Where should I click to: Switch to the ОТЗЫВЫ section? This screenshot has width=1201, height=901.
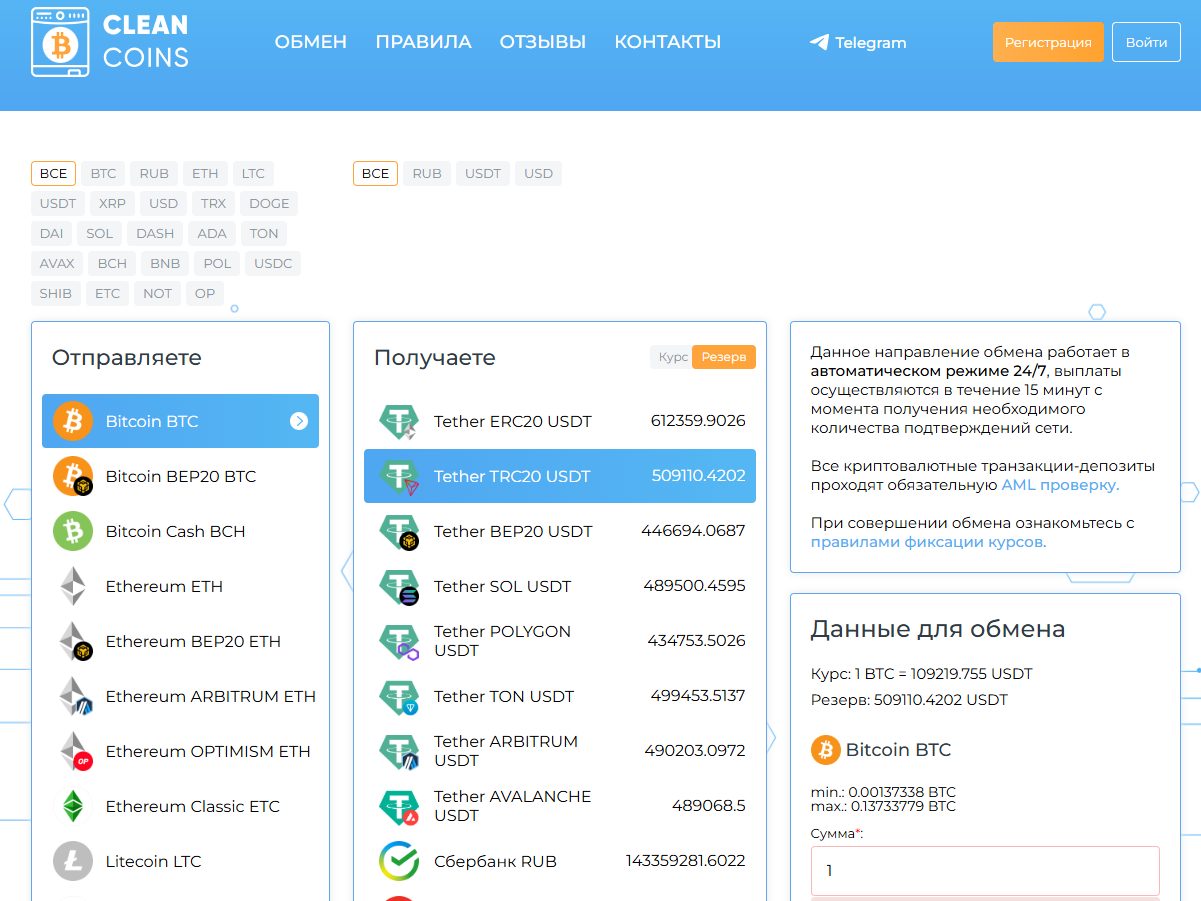coord(543,42)
